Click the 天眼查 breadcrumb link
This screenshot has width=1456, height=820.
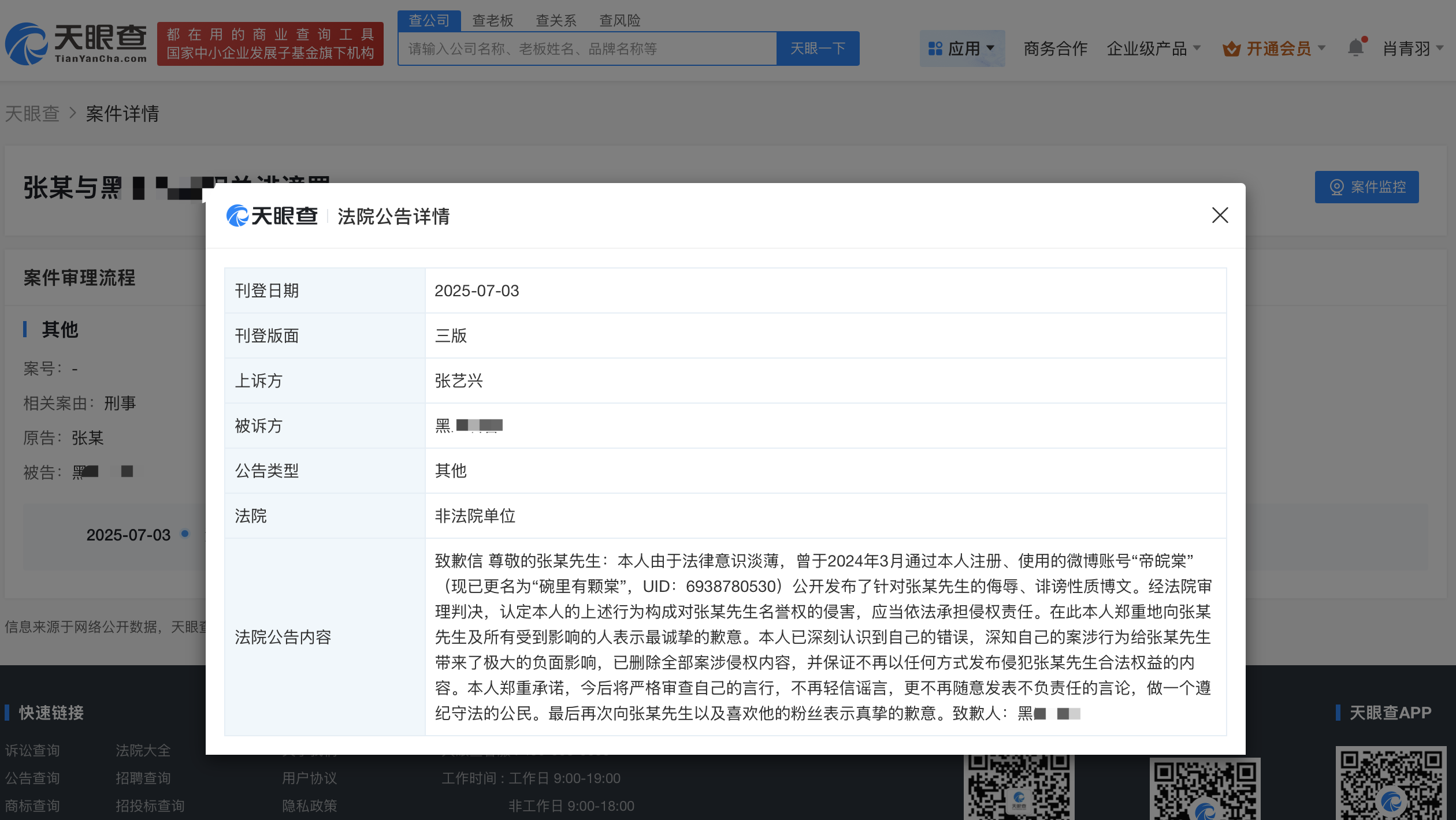pos(32,113)
